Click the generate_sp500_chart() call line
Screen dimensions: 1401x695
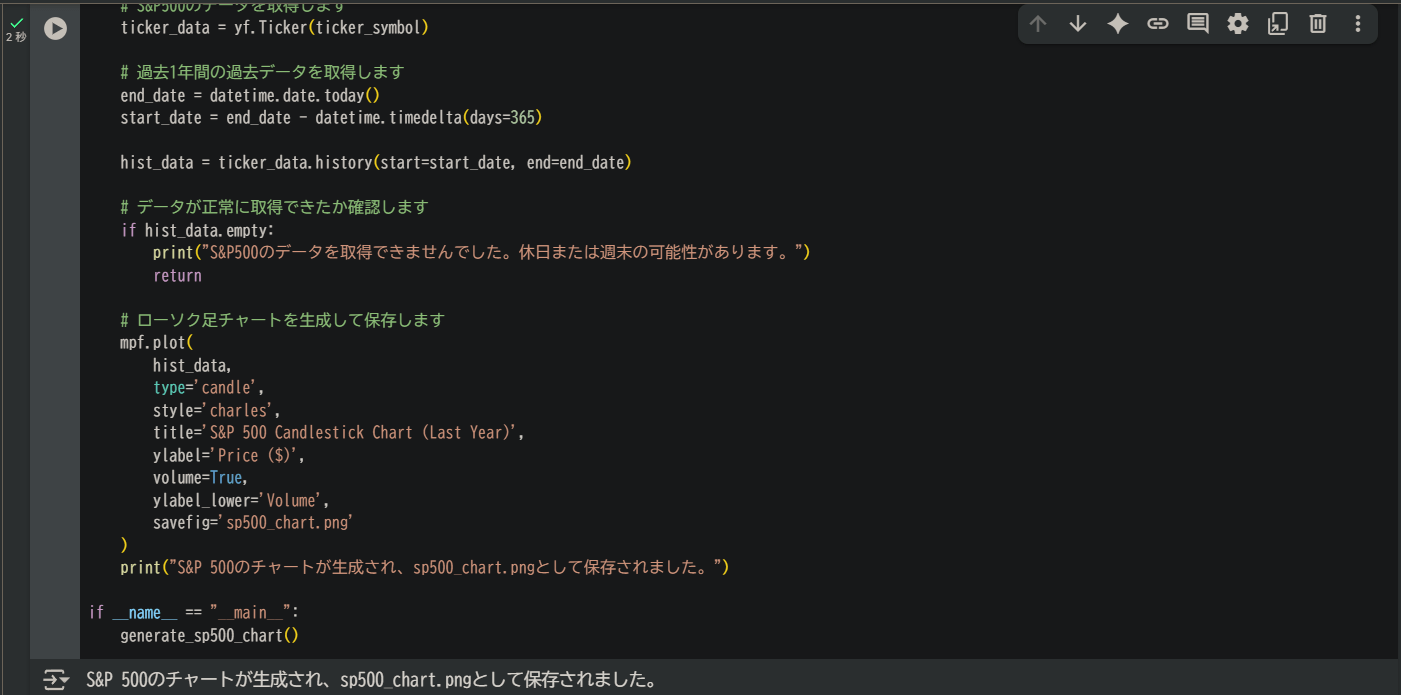pos(210,635)
